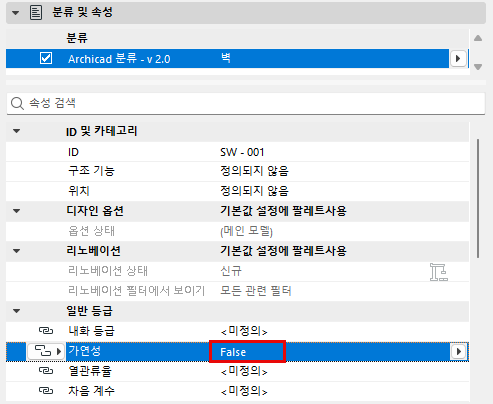Image resolution: width=493 pixels, height=404 pixels.
Task: Open the classification arrow button next to 벽
Action: point(458,59)
